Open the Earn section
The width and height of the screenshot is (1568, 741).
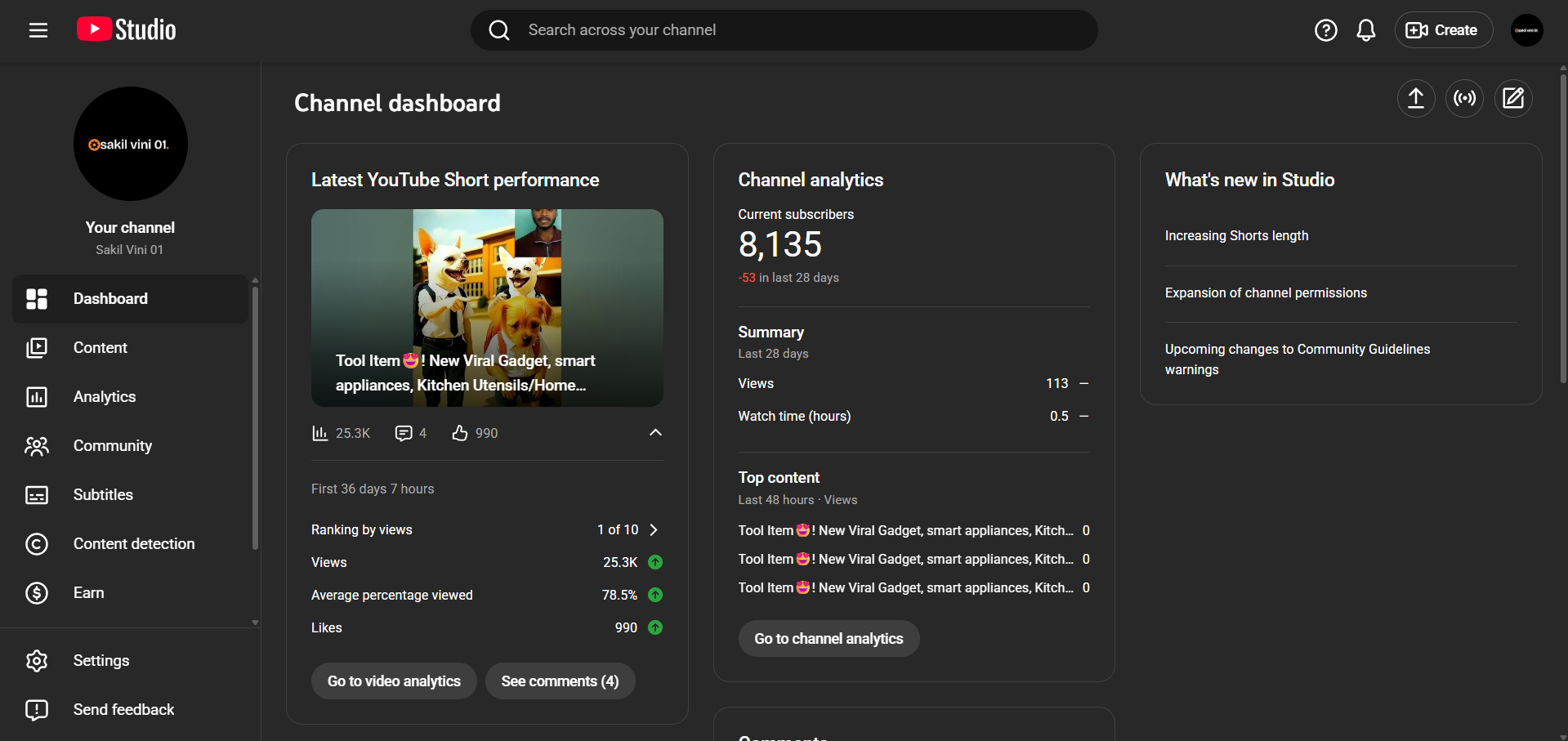pos(88,593)
